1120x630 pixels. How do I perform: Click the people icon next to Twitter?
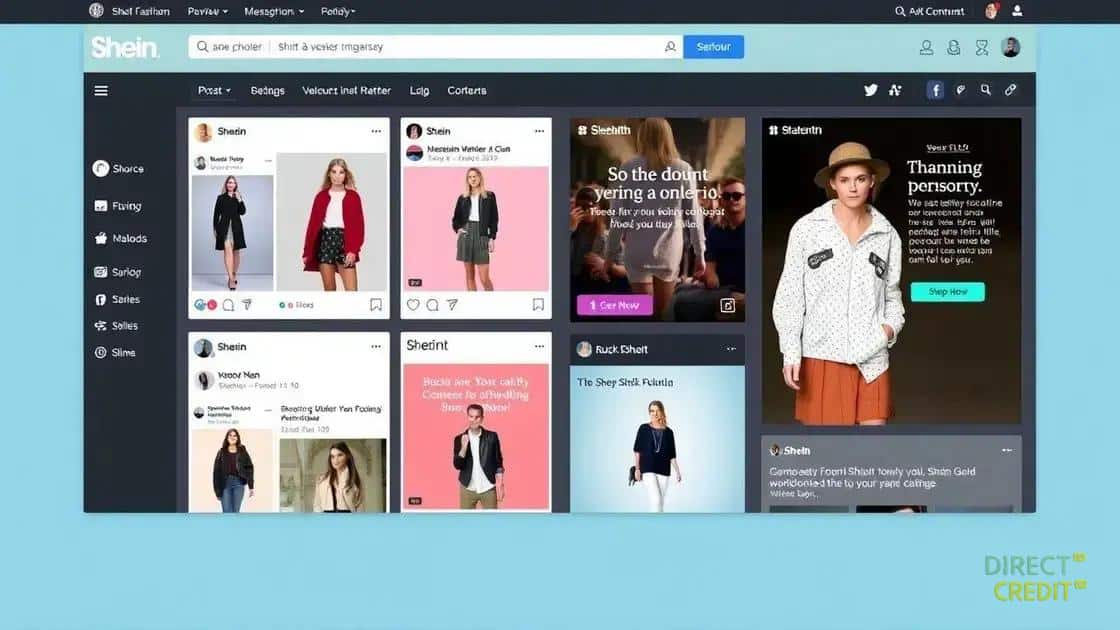coord(895,90)
